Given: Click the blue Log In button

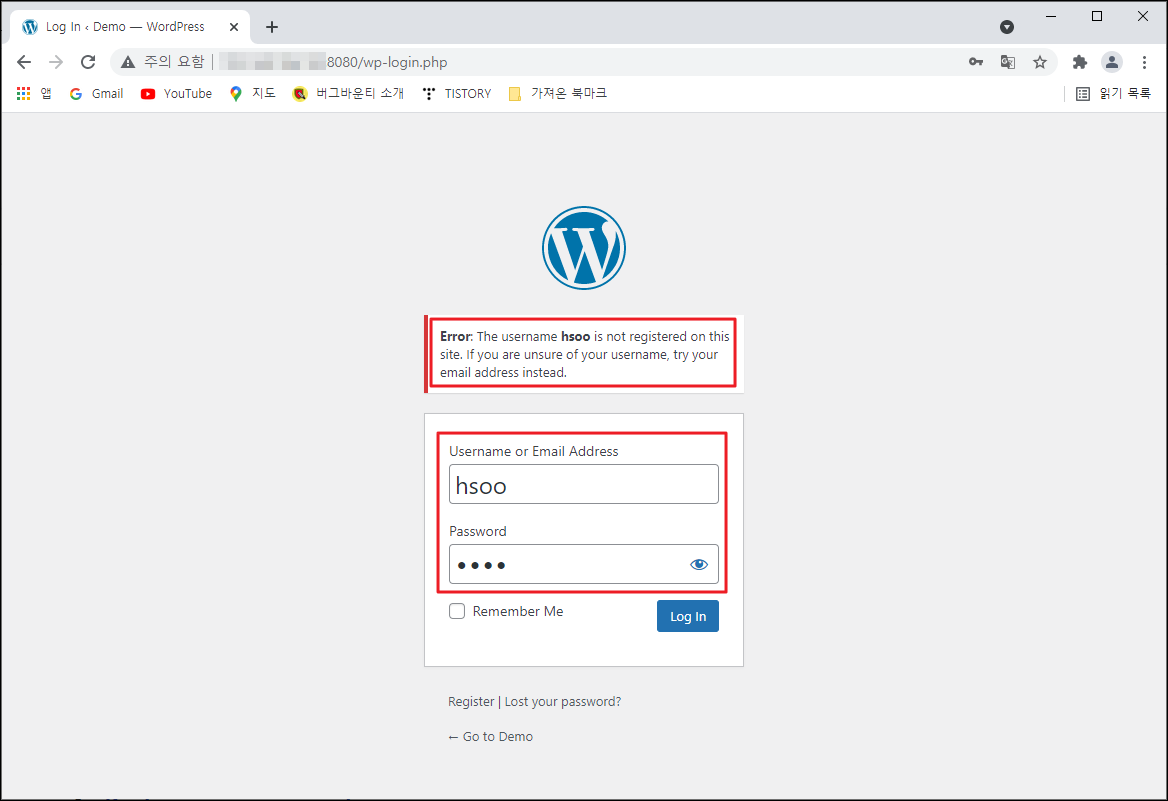Looking at the screenshot, I should pos(688,616).
